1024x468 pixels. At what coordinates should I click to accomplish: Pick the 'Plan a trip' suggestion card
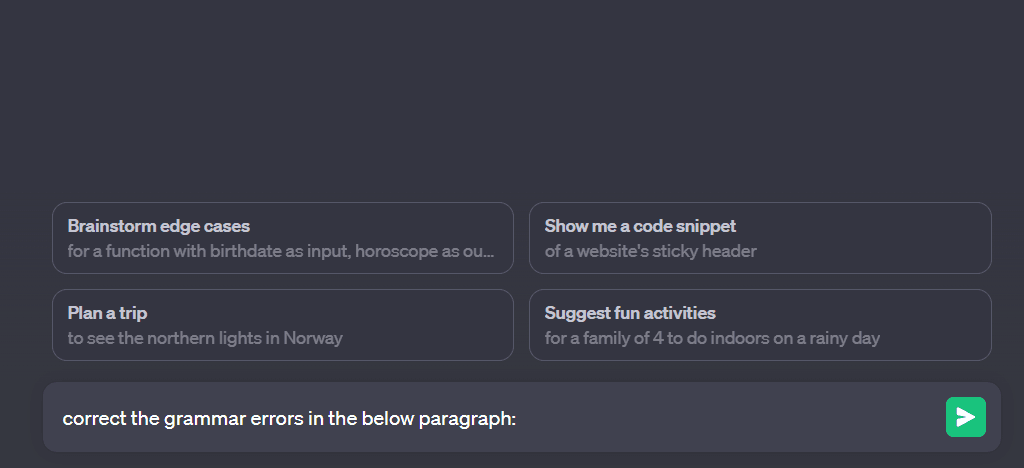[x=283, y=325]
